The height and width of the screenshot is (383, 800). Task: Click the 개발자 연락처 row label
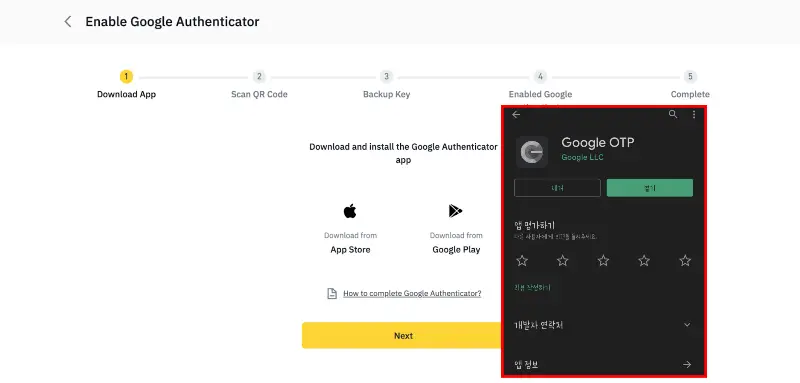point(538,325)
